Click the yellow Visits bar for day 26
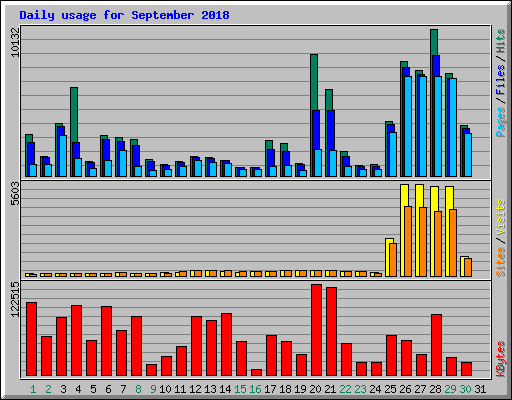The width and height of the screenshot is (512, 400). tap(403, 230)
